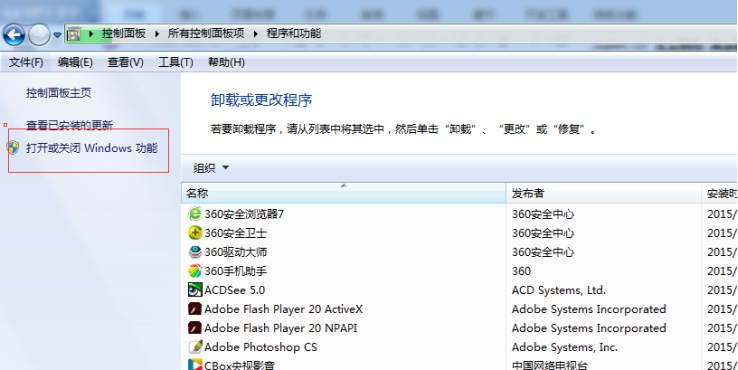This screenshot has width=738, height=370.
Task: Open the 查看(V) menu
Action: pyautogui.click(x=125, y=62)
